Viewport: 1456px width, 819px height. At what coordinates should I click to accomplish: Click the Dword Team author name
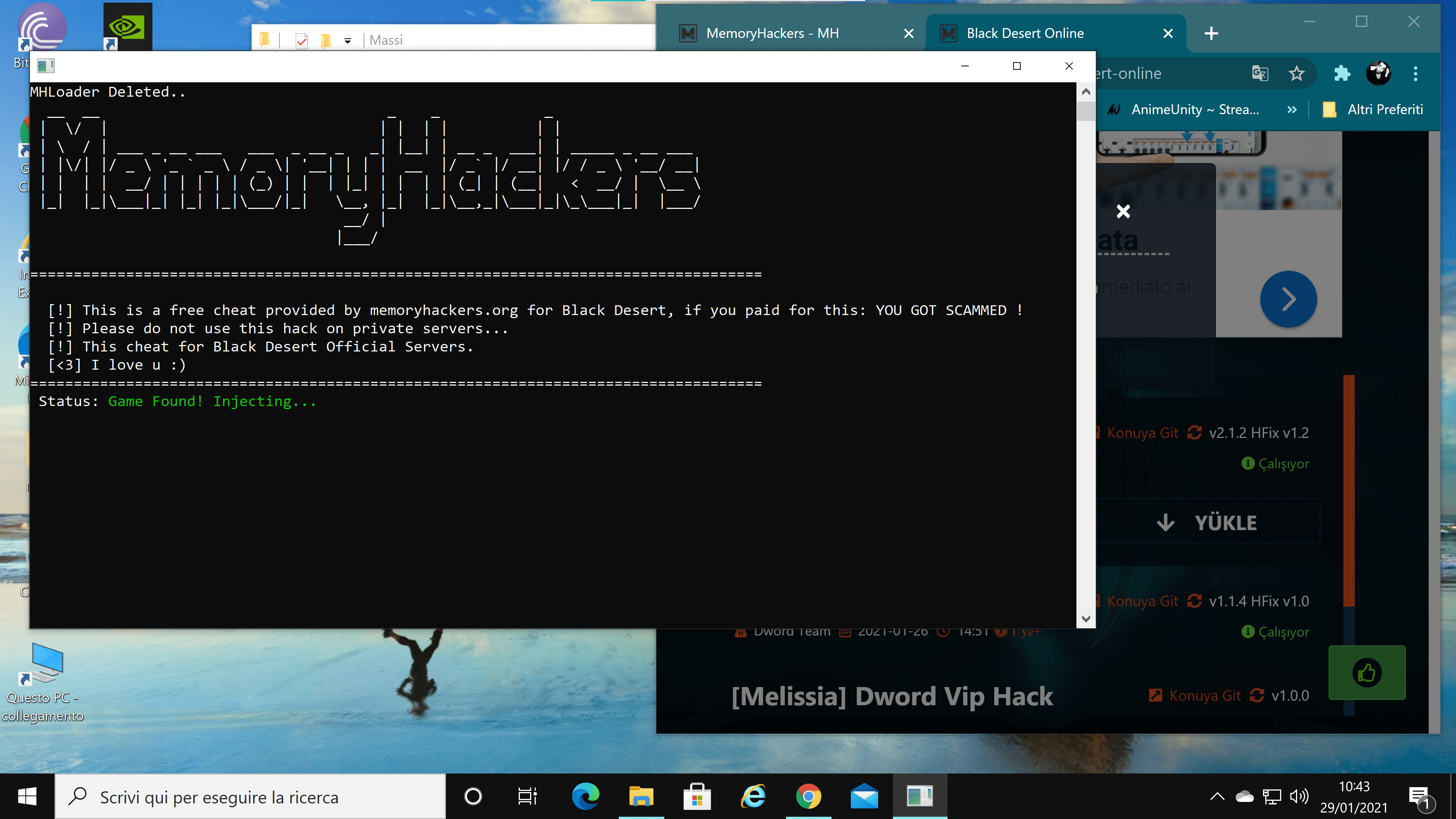(x=791, y=632)
